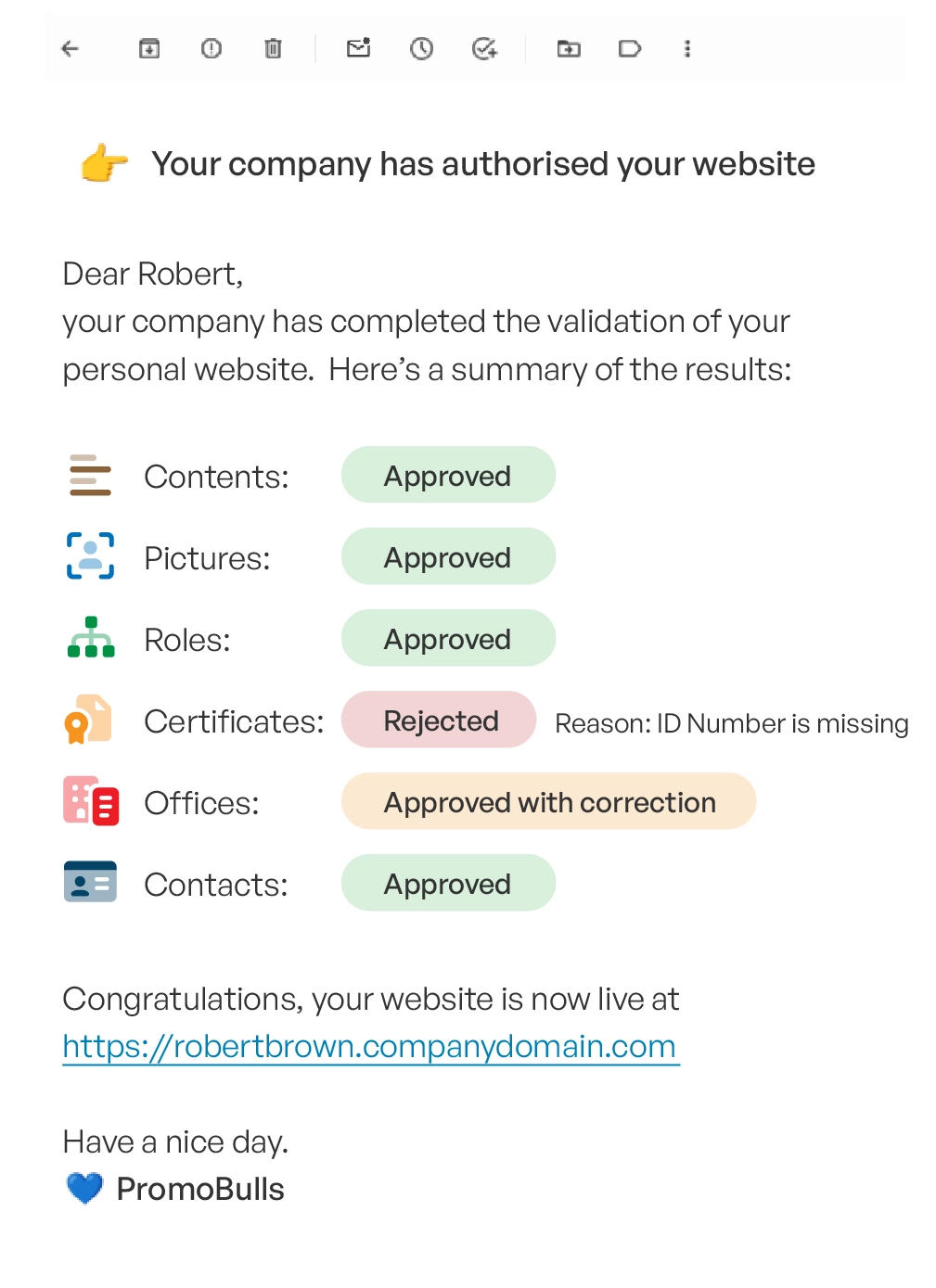Click the Roles hierarchy icon
The width and height of the screenshot is (936, 1288).
tap(90, 638)
